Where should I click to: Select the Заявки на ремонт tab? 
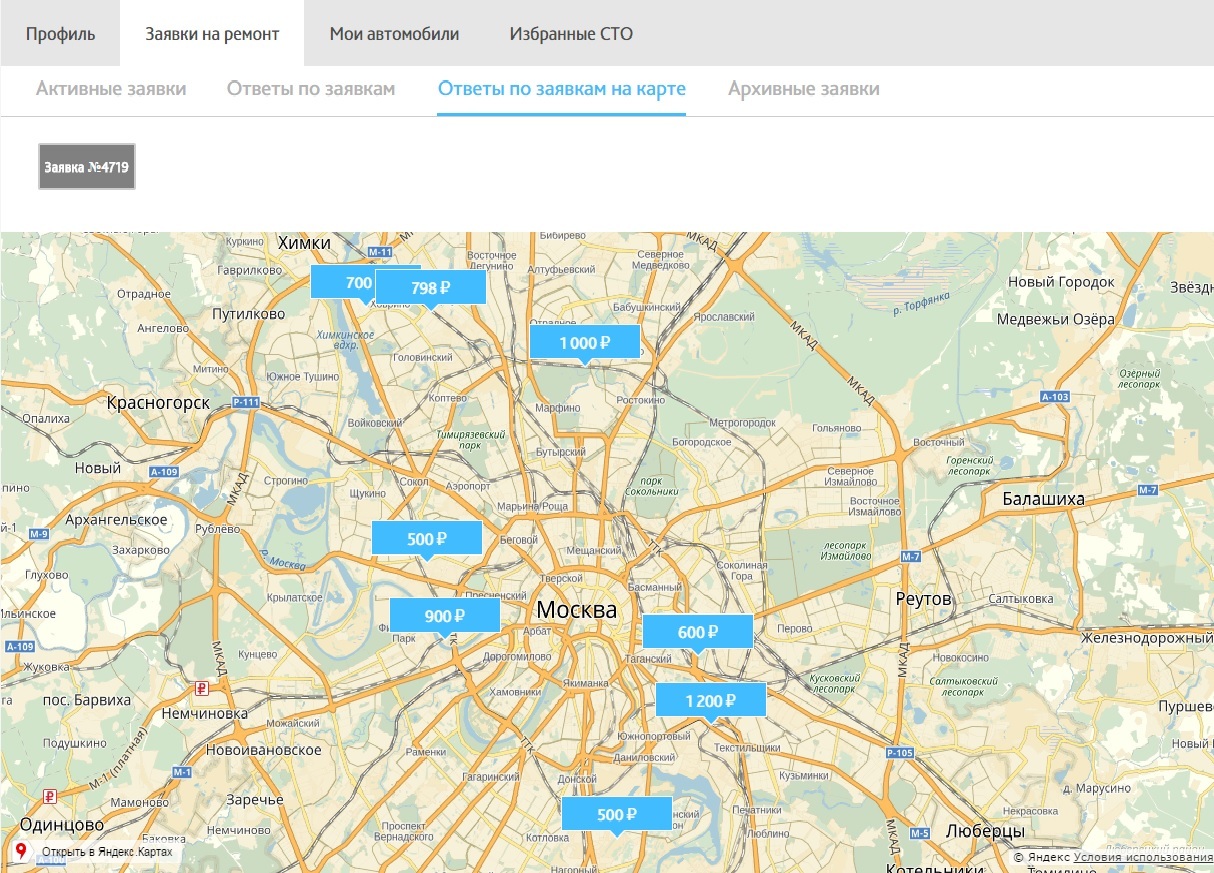click(212, 34)
